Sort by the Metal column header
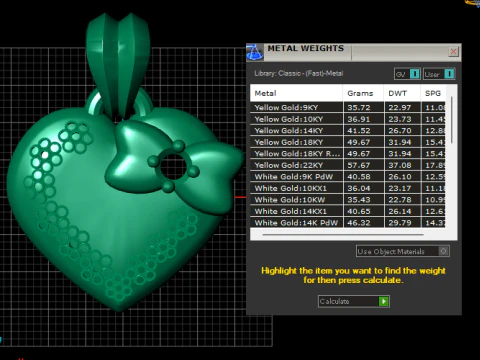This screenshot has height=360, width=480. click(x=296, y=93)
